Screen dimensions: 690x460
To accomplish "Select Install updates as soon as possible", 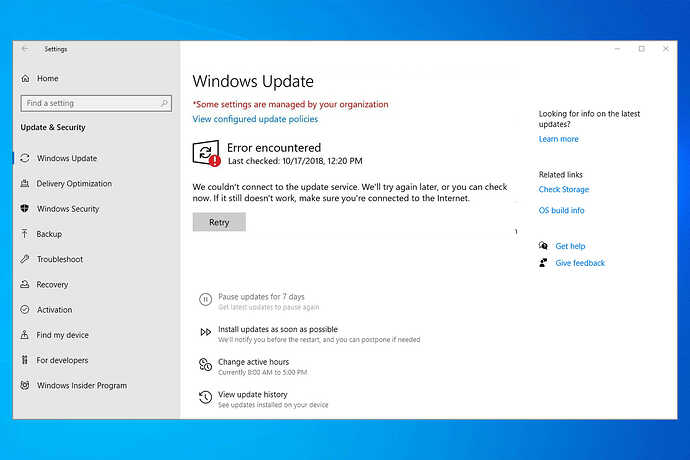I will 278,329.
